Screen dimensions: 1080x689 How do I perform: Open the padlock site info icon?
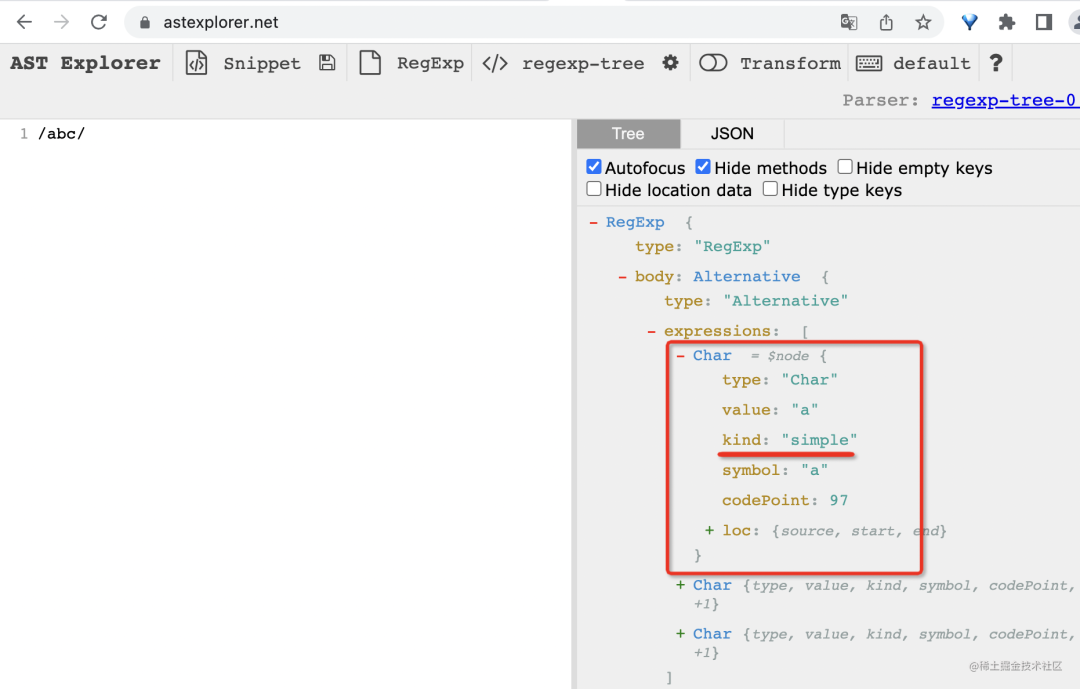pyautogui.click(x=145, y=23)
